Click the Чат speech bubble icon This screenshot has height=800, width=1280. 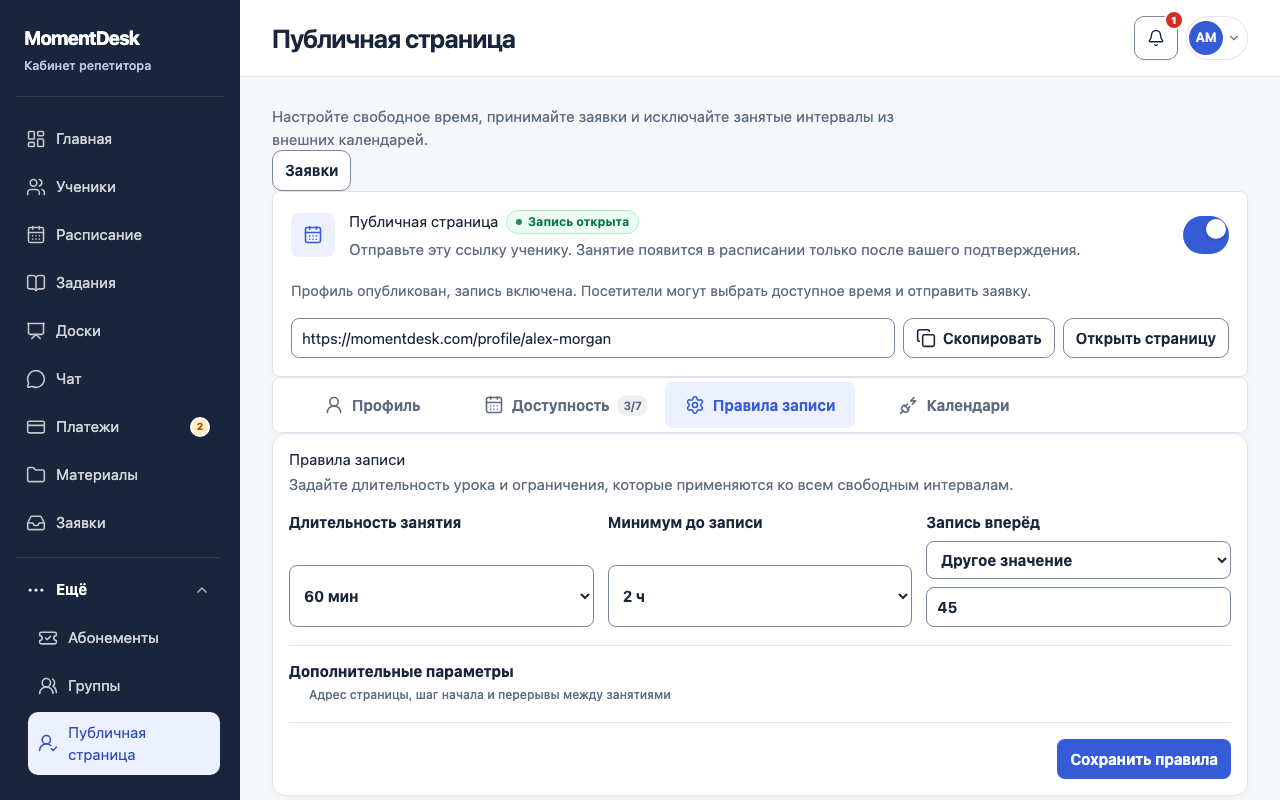tap(36, 379)
